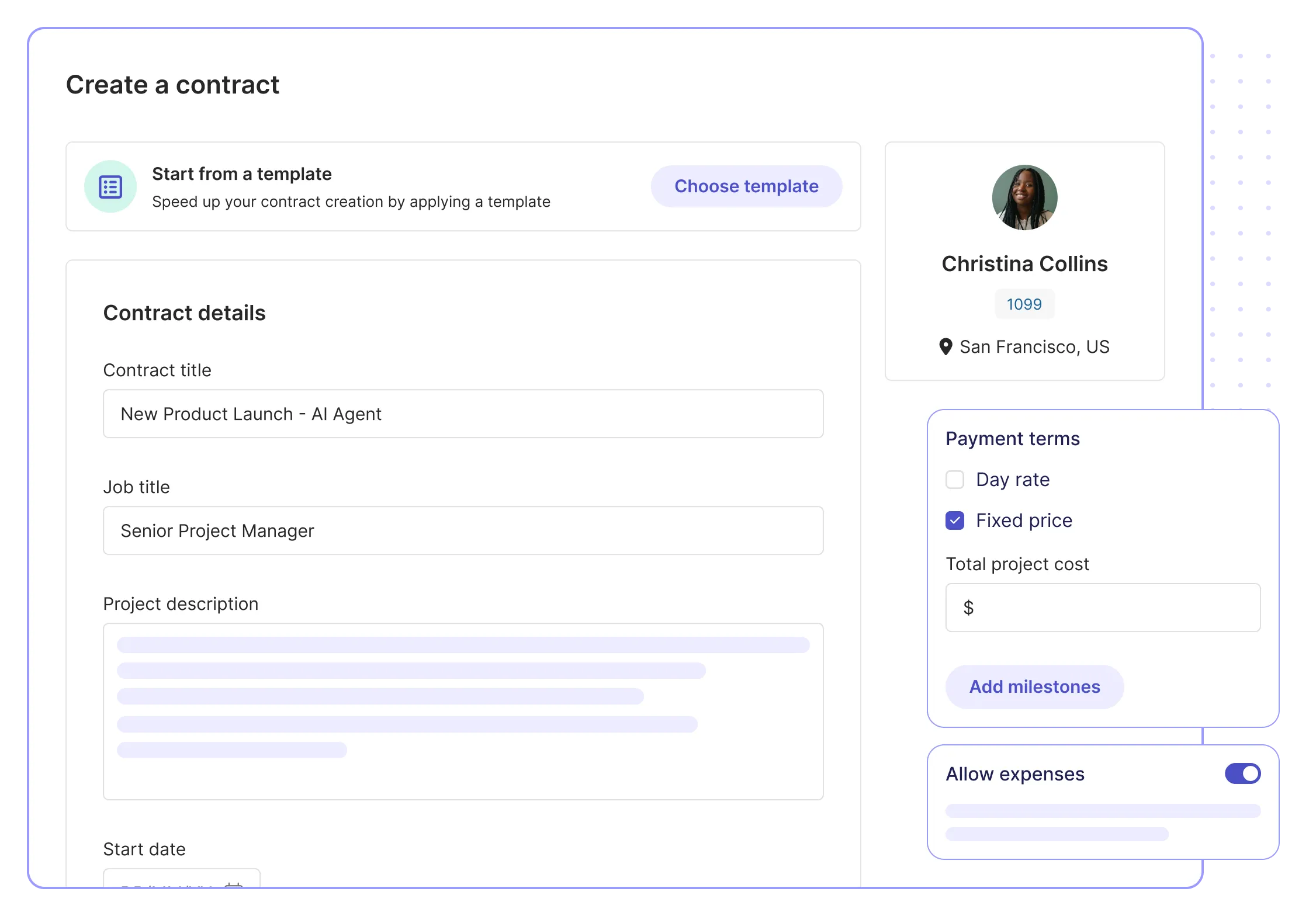Select the Total project cost input
The height and width of the screenshot is (916, 1316).
(1110, 608)
